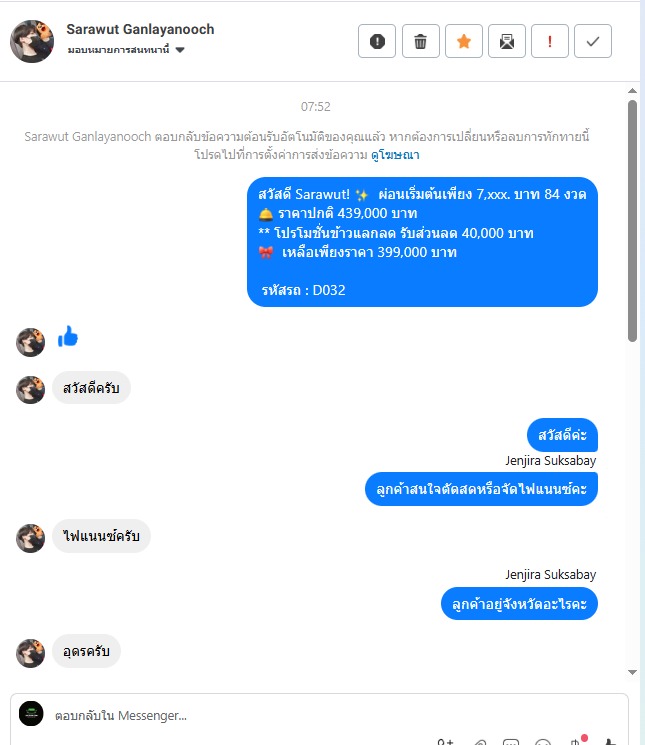
Task: Click the chat vertical scrollbar thumb
Action: click(x=632, y=221)
